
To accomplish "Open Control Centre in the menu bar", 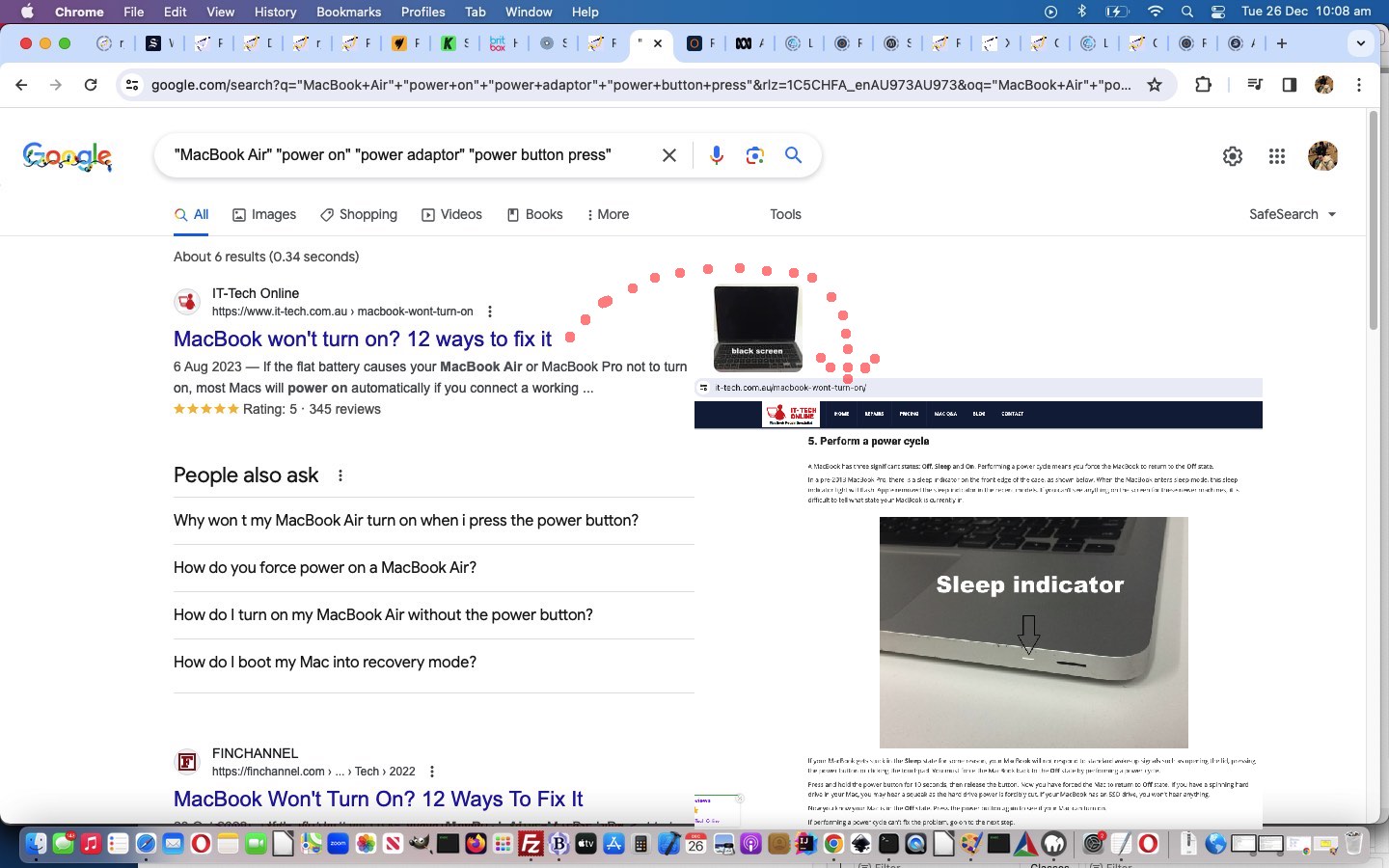I will (x=1218, y=12).
